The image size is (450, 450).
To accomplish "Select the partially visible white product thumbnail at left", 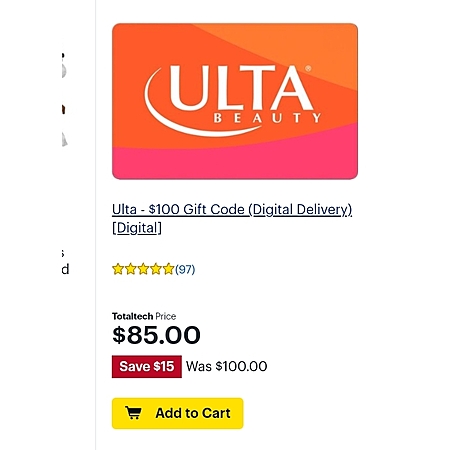I will coord(64,71).
